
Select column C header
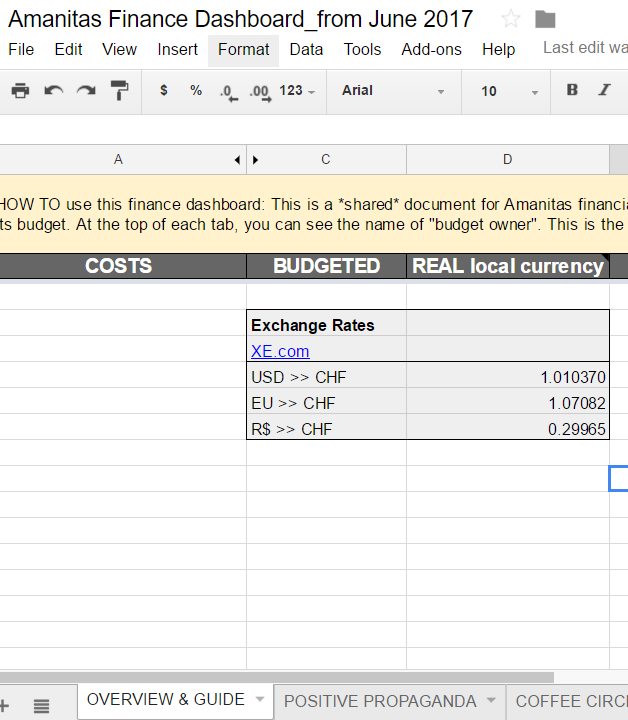[325, 160]
